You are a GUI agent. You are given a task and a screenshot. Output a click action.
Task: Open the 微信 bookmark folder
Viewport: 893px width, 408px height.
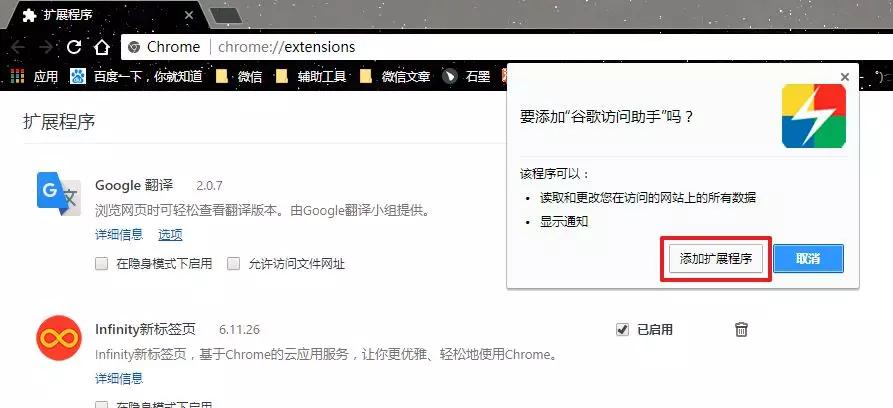click(239, 76)
